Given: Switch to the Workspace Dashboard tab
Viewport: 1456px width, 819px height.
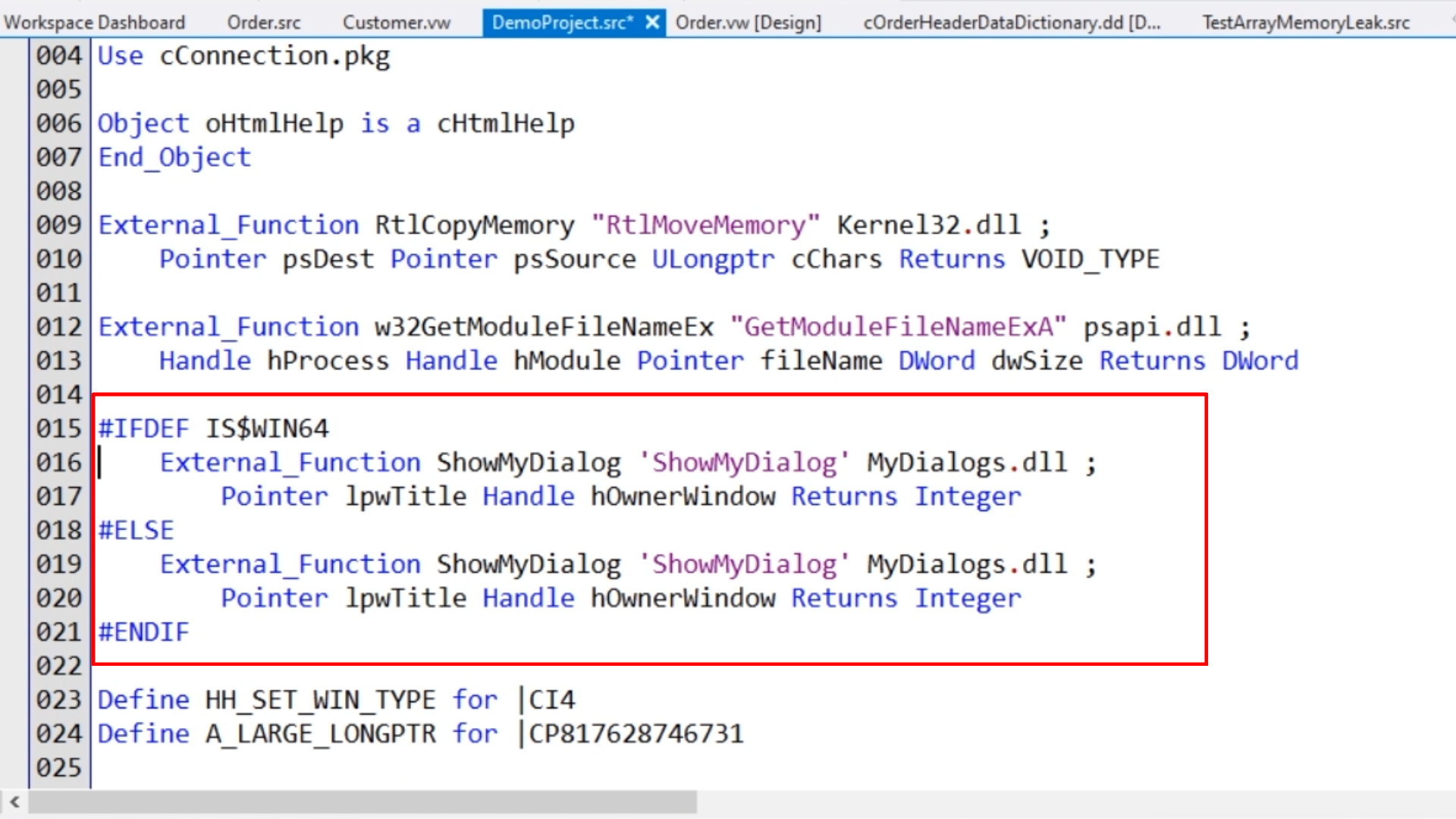Looking at the screenshot, I should coord(94,23).
